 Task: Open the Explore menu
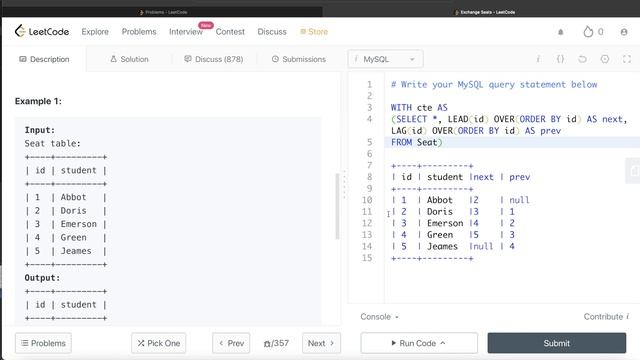[95, 32]
